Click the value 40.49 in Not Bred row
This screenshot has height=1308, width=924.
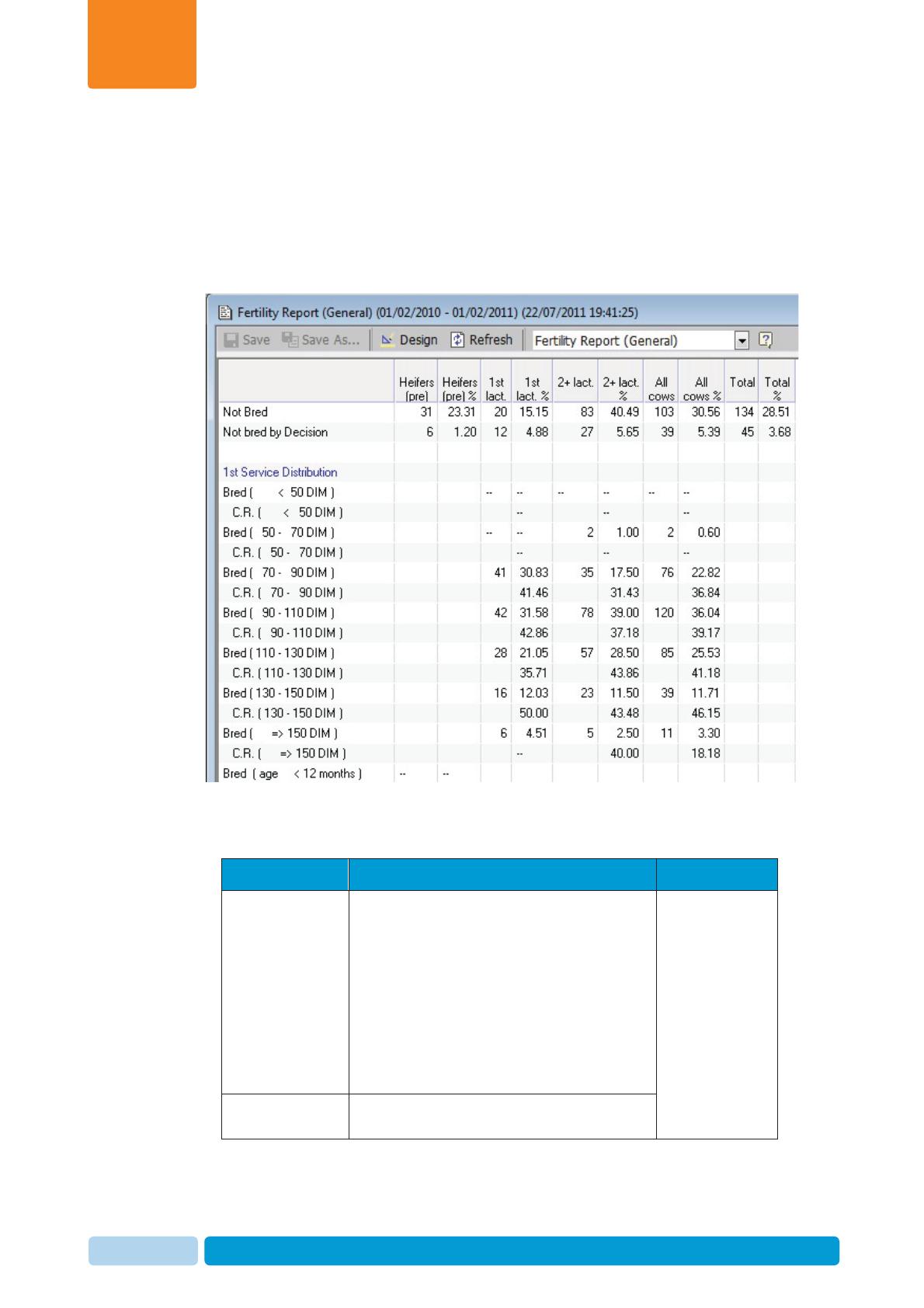[624, 412]
